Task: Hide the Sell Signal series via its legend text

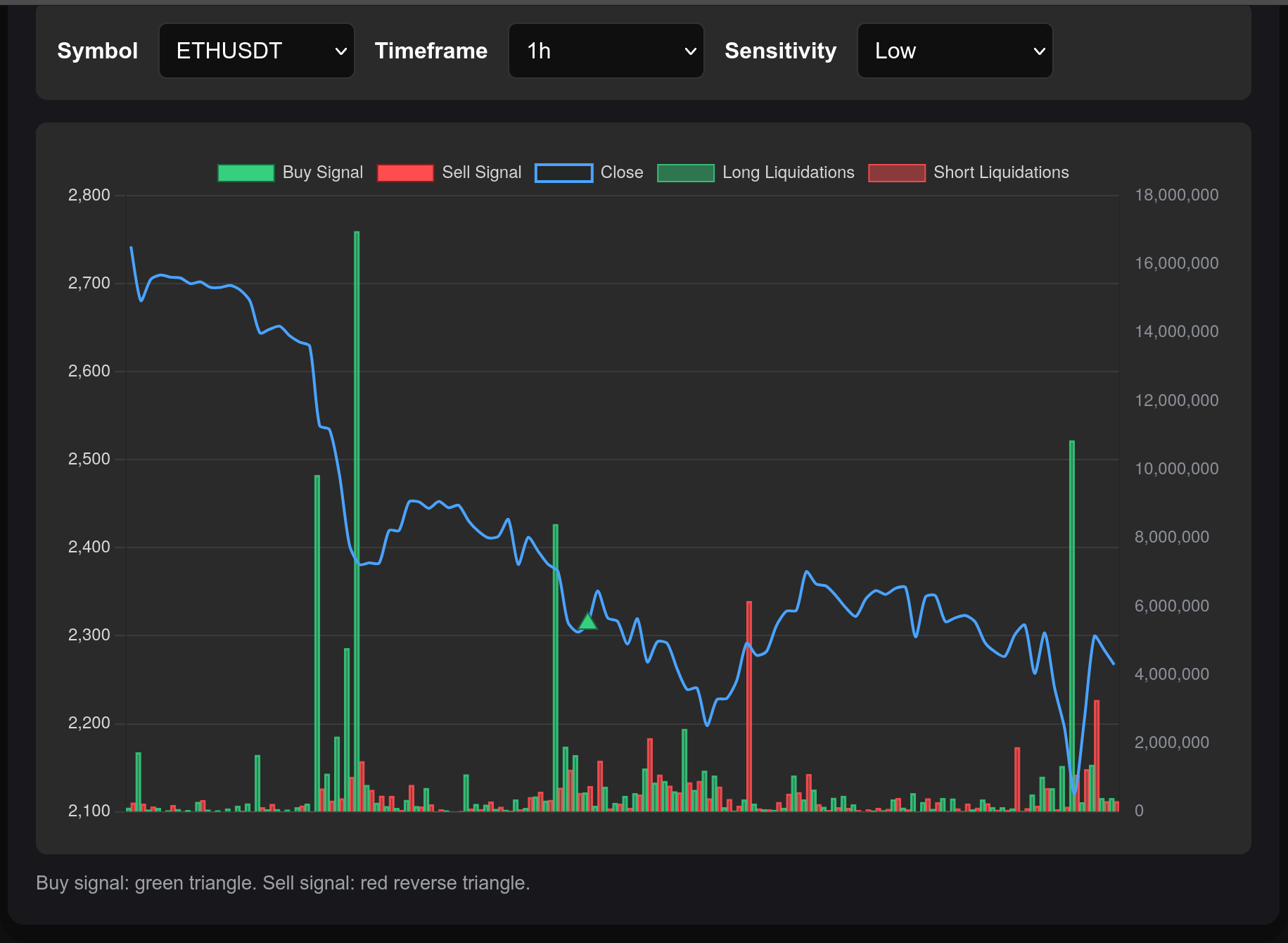Action: point(481,173)
